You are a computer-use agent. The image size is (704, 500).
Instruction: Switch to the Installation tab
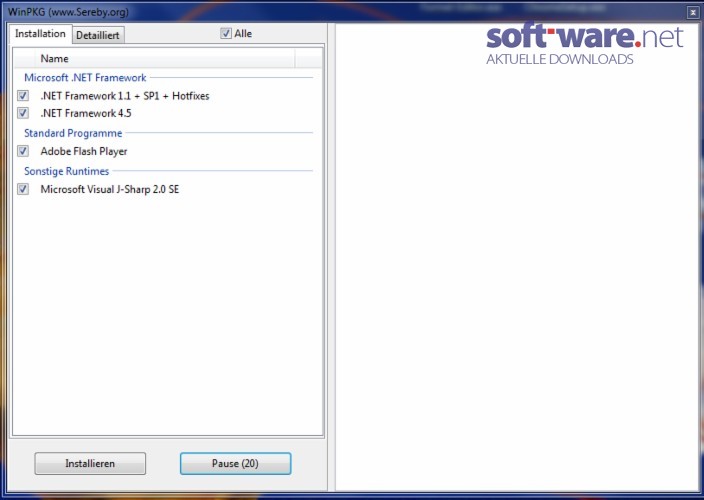40,34
